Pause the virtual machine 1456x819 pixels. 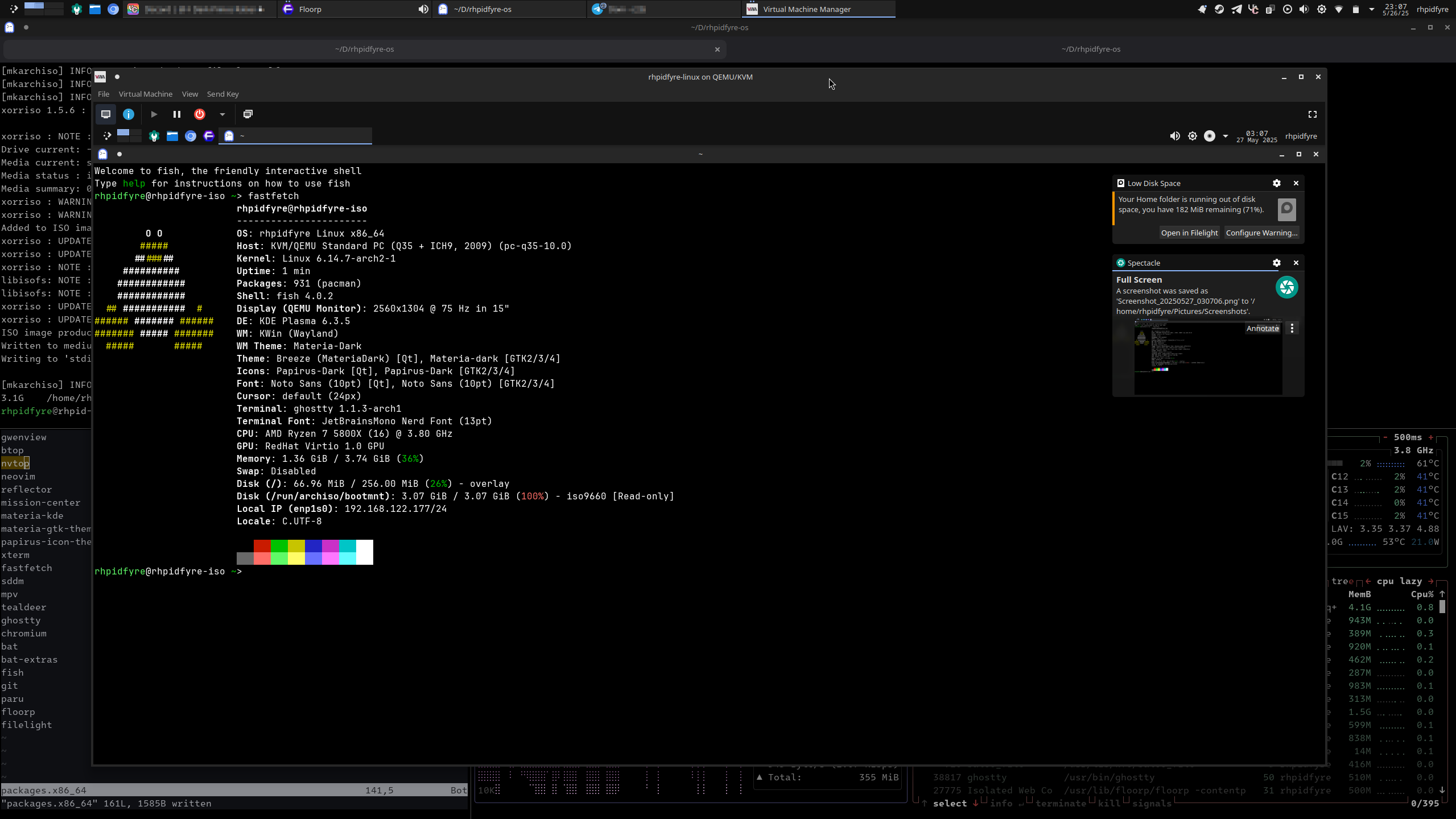[177, 114]
